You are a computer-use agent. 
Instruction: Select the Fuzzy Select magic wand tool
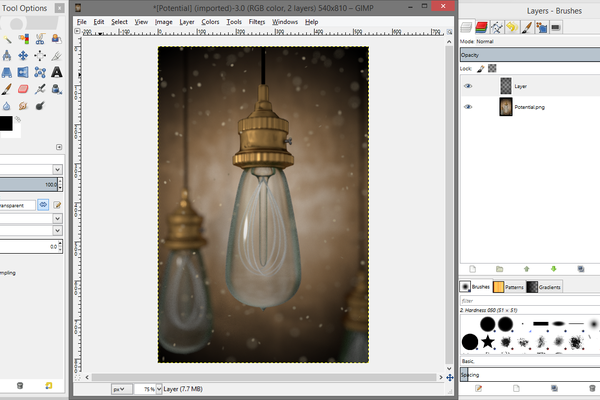pyautogui.click(x=7, y=39)
